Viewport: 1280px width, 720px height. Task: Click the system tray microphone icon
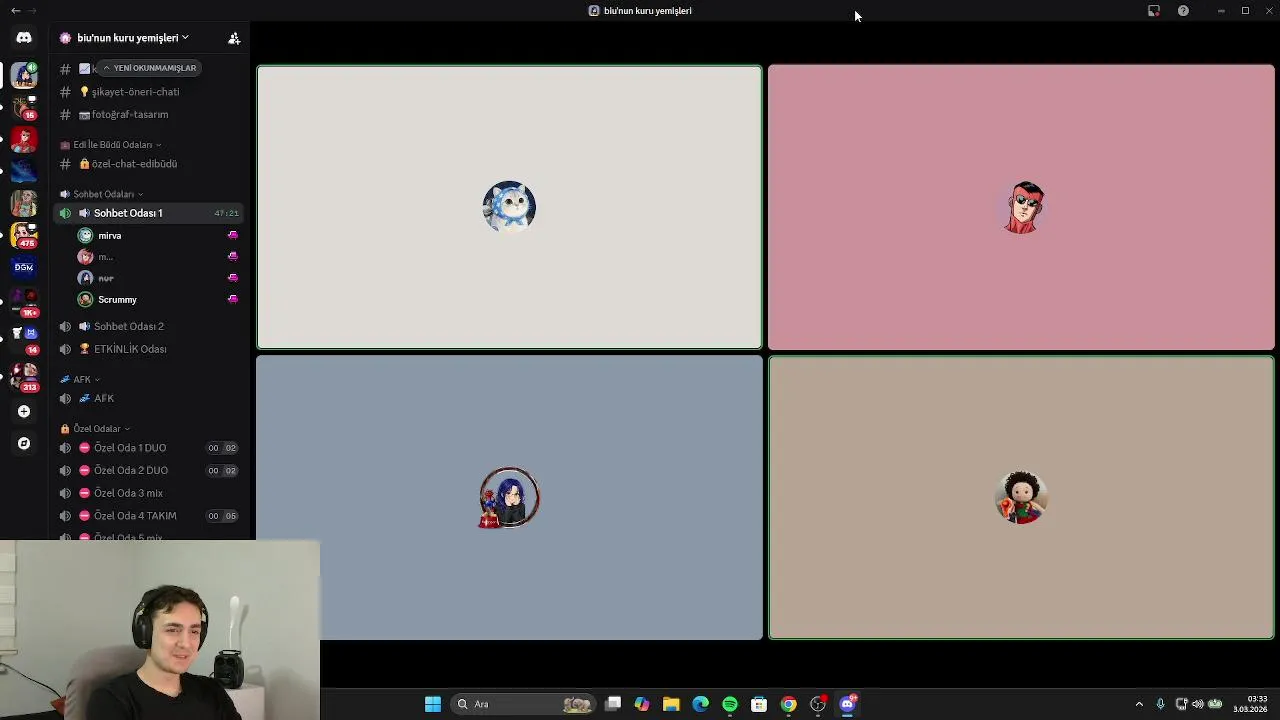click(1160, 704)
